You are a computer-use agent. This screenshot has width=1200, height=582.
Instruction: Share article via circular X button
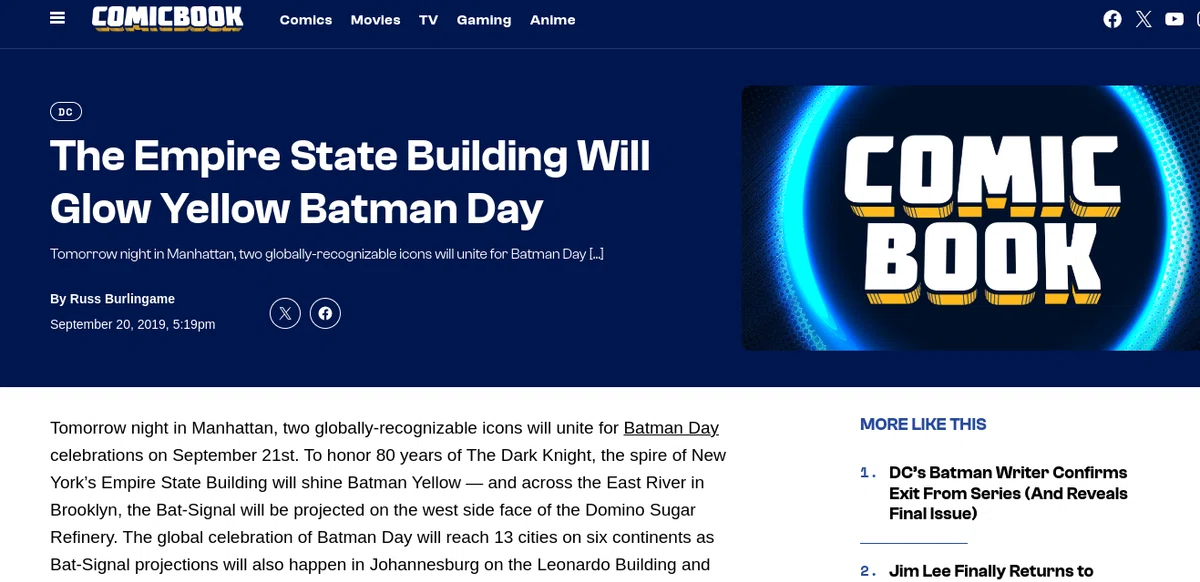tap(285, 313)
